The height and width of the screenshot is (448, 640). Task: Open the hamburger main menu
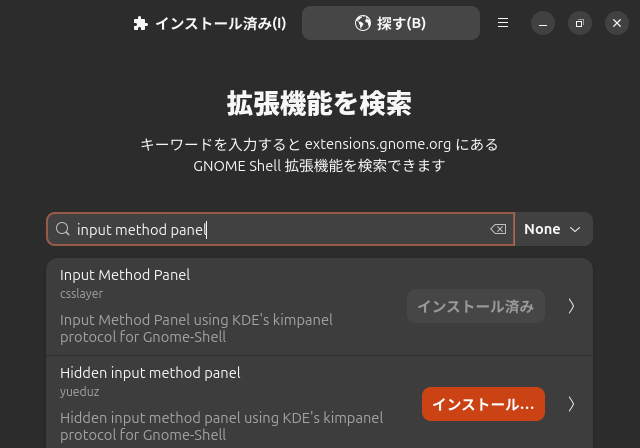pyautogui.click(x=503, y=23)
